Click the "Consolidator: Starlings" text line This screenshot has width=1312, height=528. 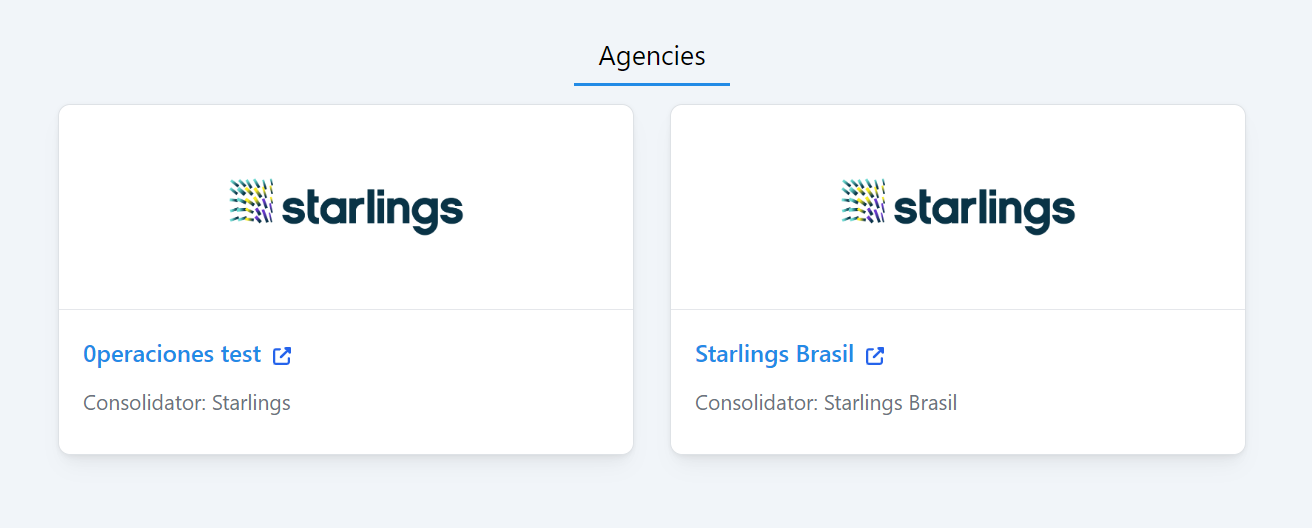(187, 403)
